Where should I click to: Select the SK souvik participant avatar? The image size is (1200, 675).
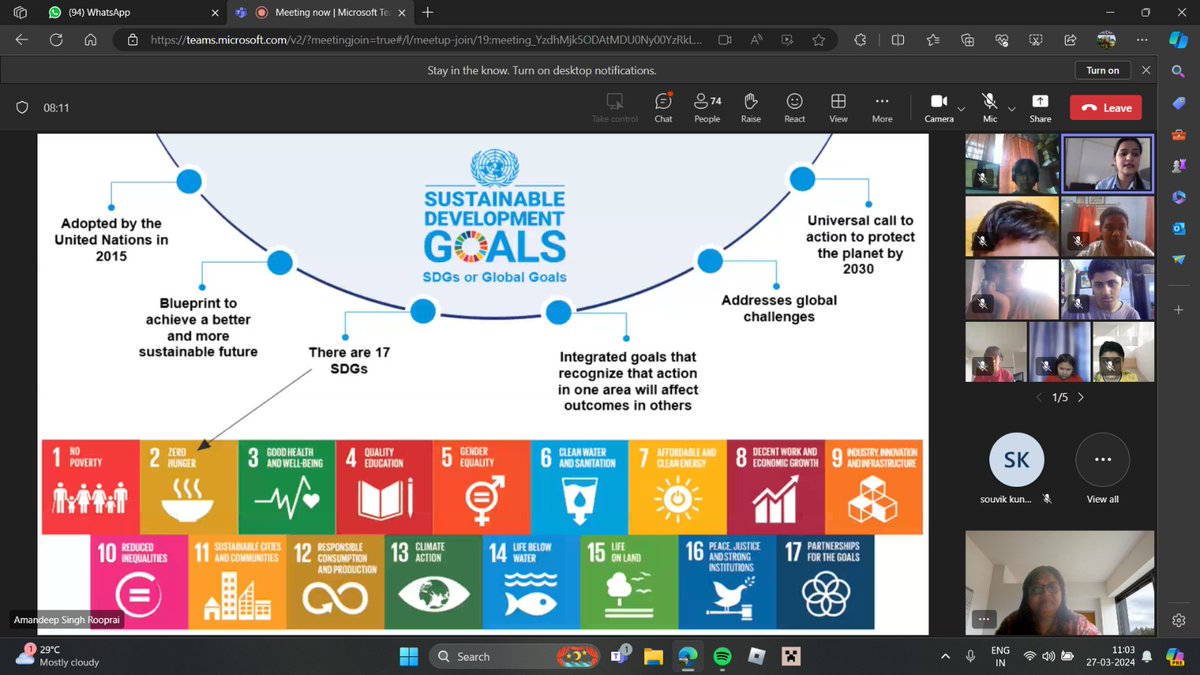pos(1017,461)
